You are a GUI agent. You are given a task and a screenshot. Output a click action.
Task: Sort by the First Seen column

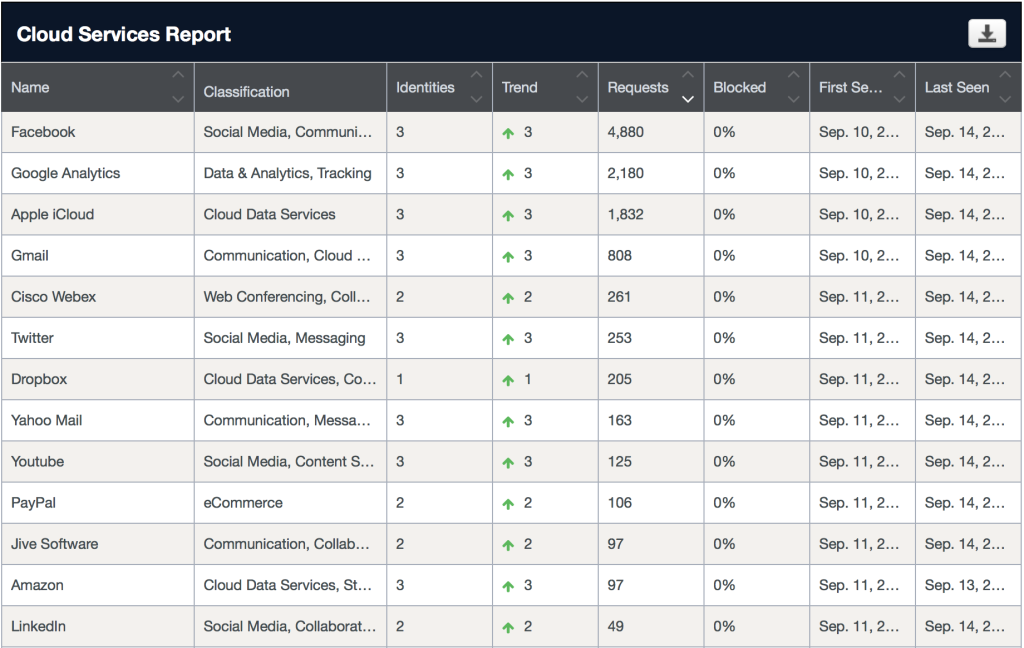(850, 88)
